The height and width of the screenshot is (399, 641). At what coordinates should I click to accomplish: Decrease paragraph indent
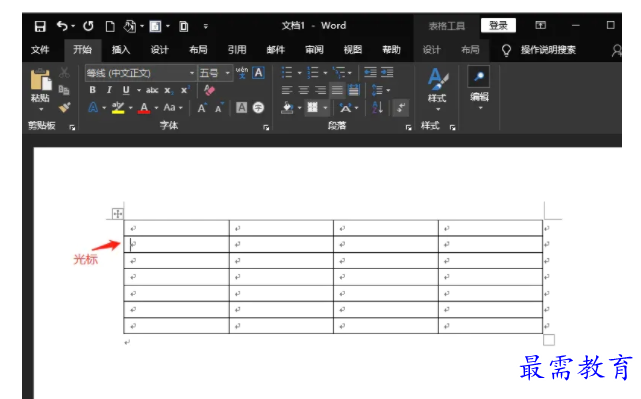pyautogui.click(x=370, y=73)
